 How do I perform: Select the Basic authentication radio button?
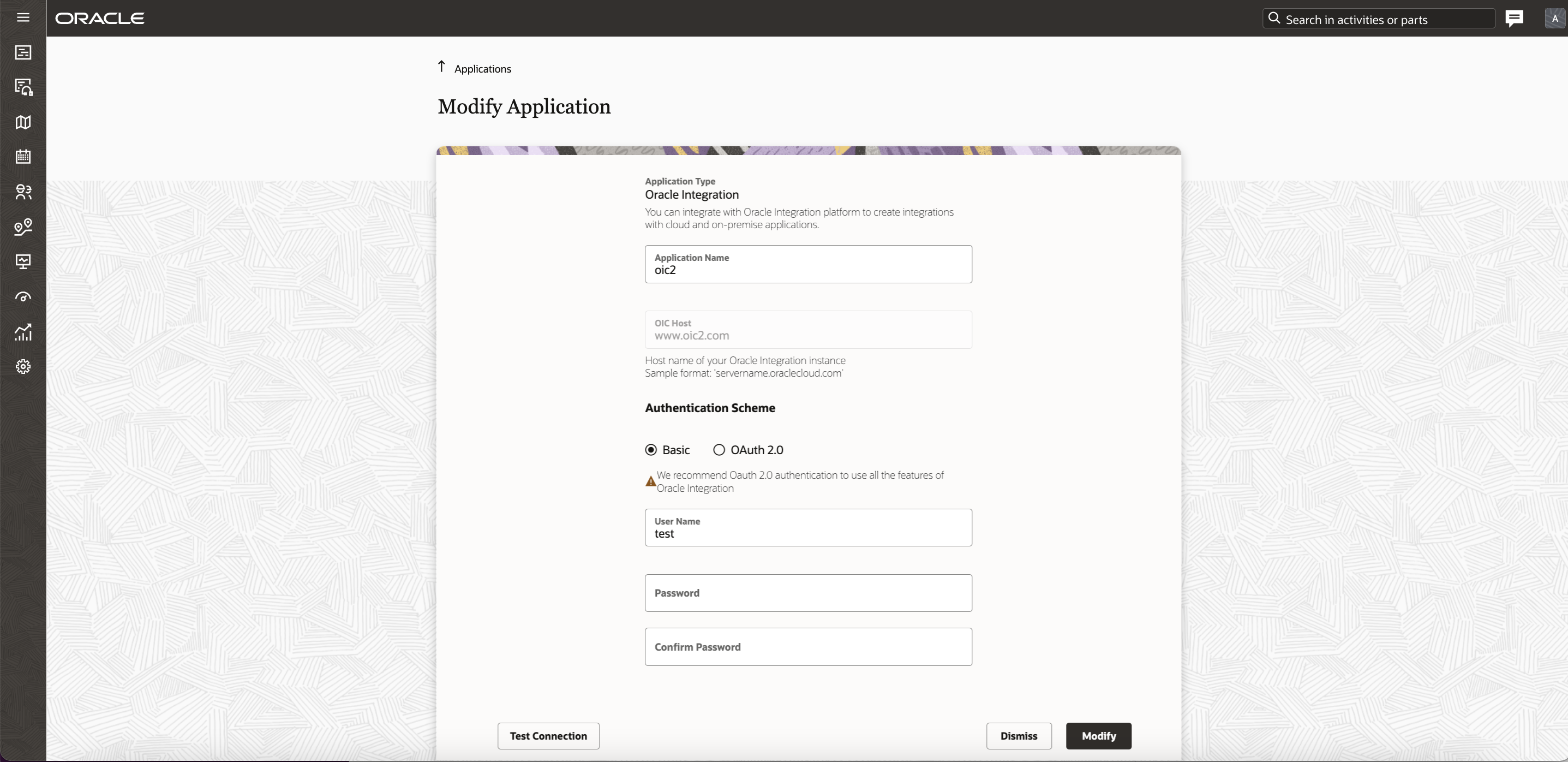[x=651, y=450]
